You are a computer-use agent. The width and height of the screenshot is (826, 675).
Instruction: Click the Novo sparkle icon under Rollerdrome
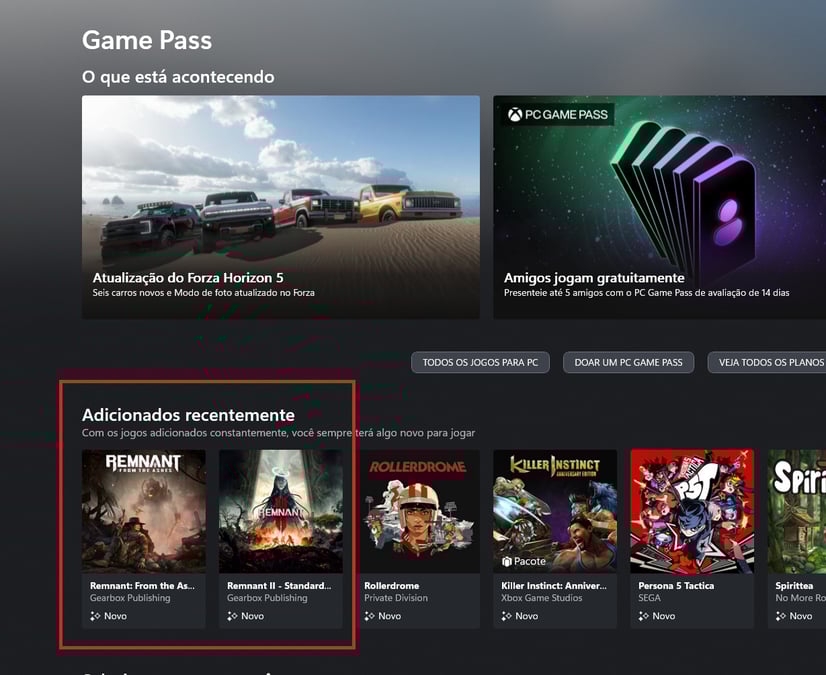coord(369,616)
